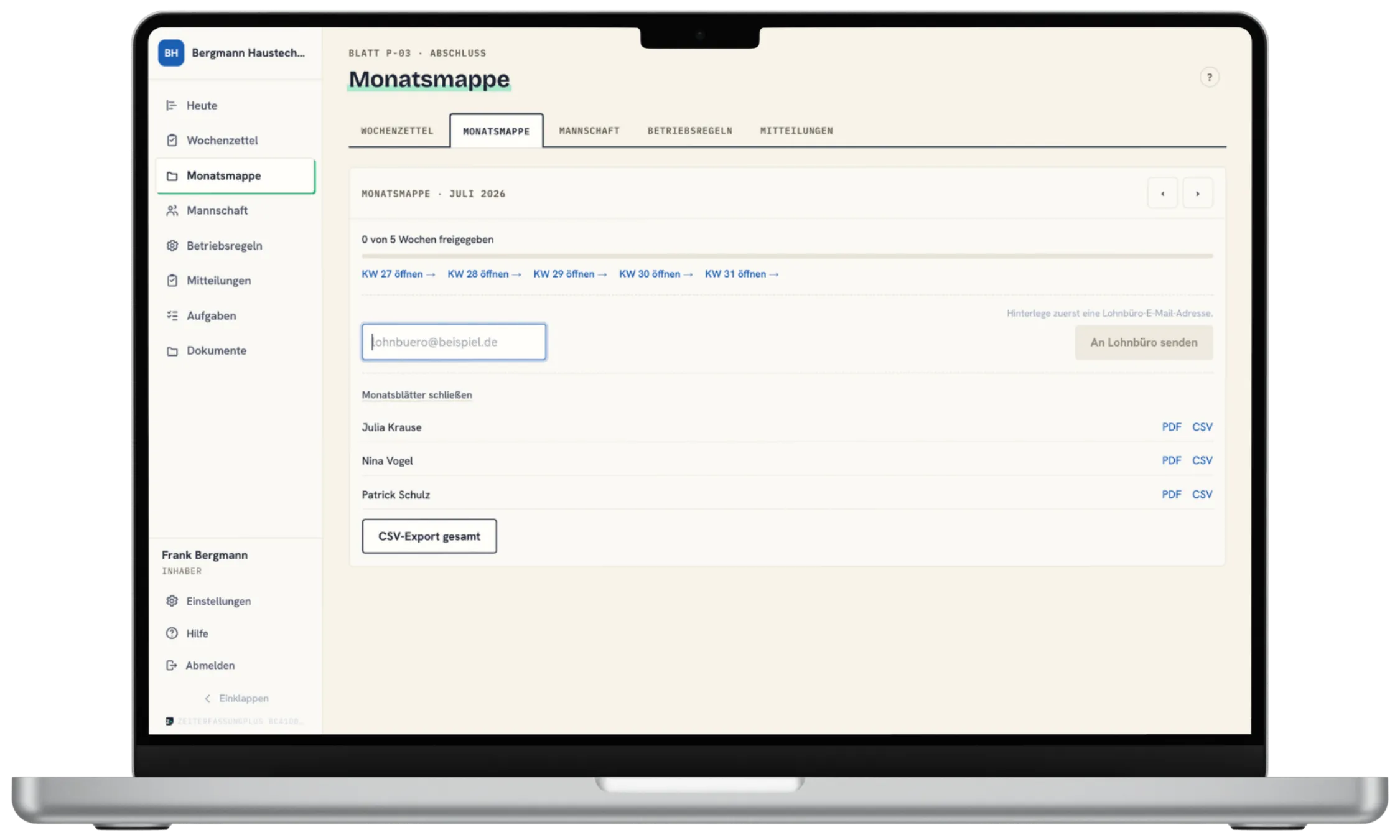The height and width of the screenshot is (840, 1400).
Task: Open the Mitteilungen clipboard icon in sidebar
Action: 172,281
